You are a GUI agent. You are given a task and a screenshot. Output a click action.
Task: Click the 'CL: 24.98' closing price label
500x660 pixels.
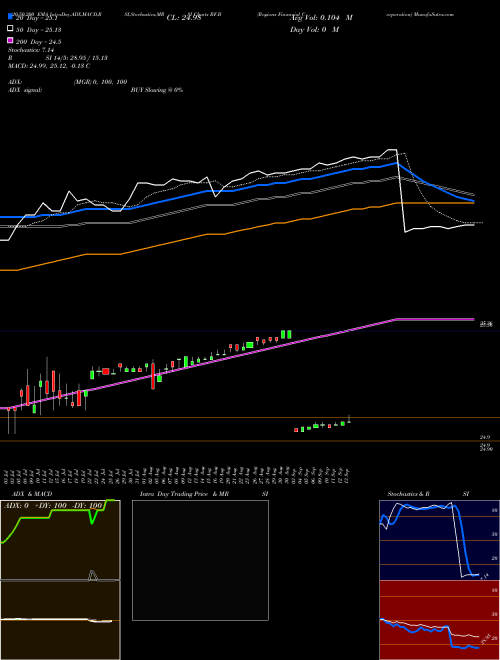point(184,18)
